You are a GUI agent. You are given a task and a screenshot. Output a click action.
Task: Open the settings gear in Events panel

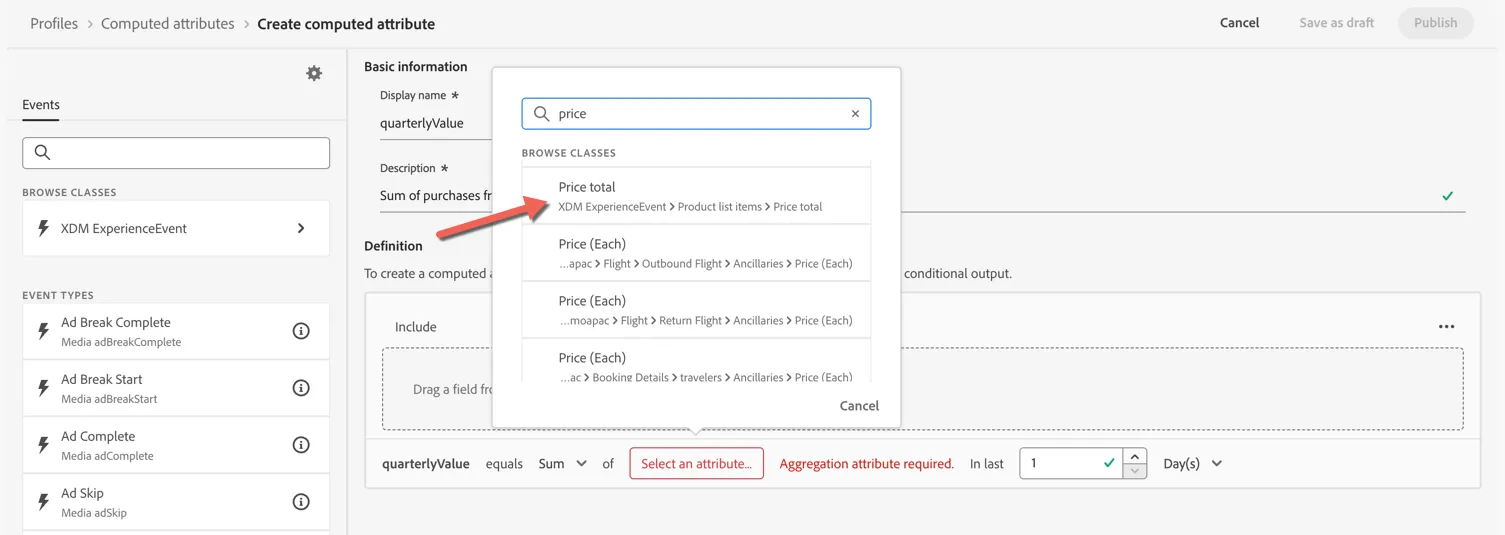coord(314,73)
